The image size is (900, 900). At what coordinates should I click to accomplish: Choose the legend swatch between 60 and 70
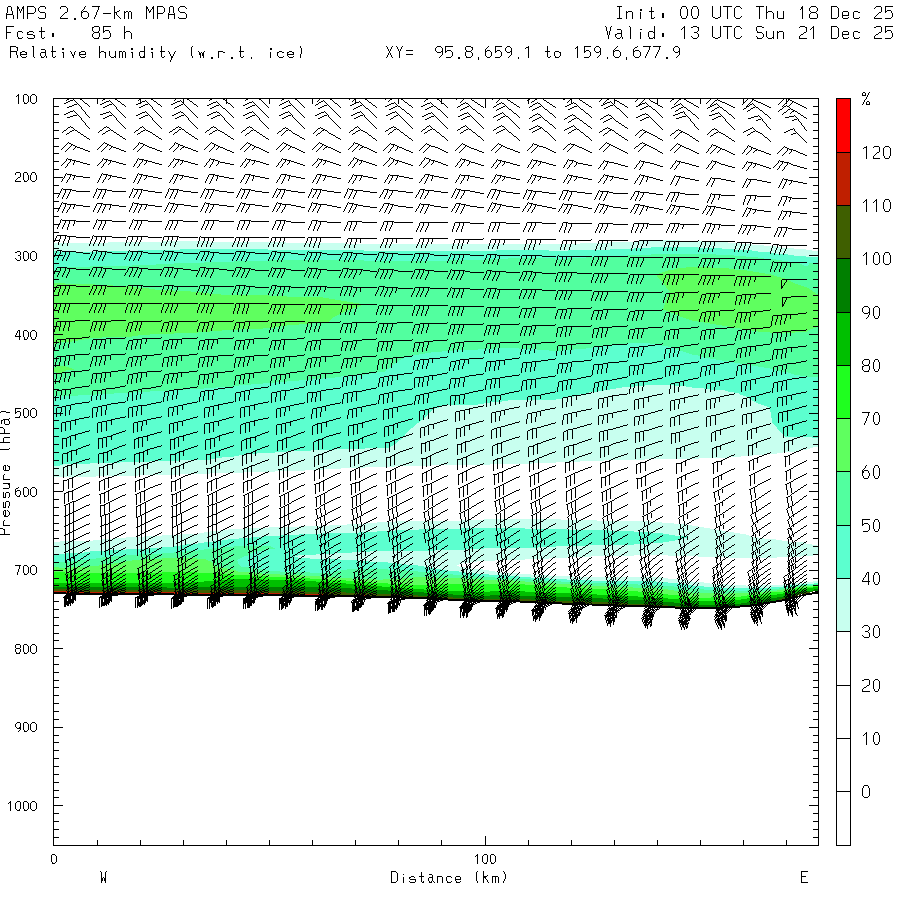pos(843,445)
